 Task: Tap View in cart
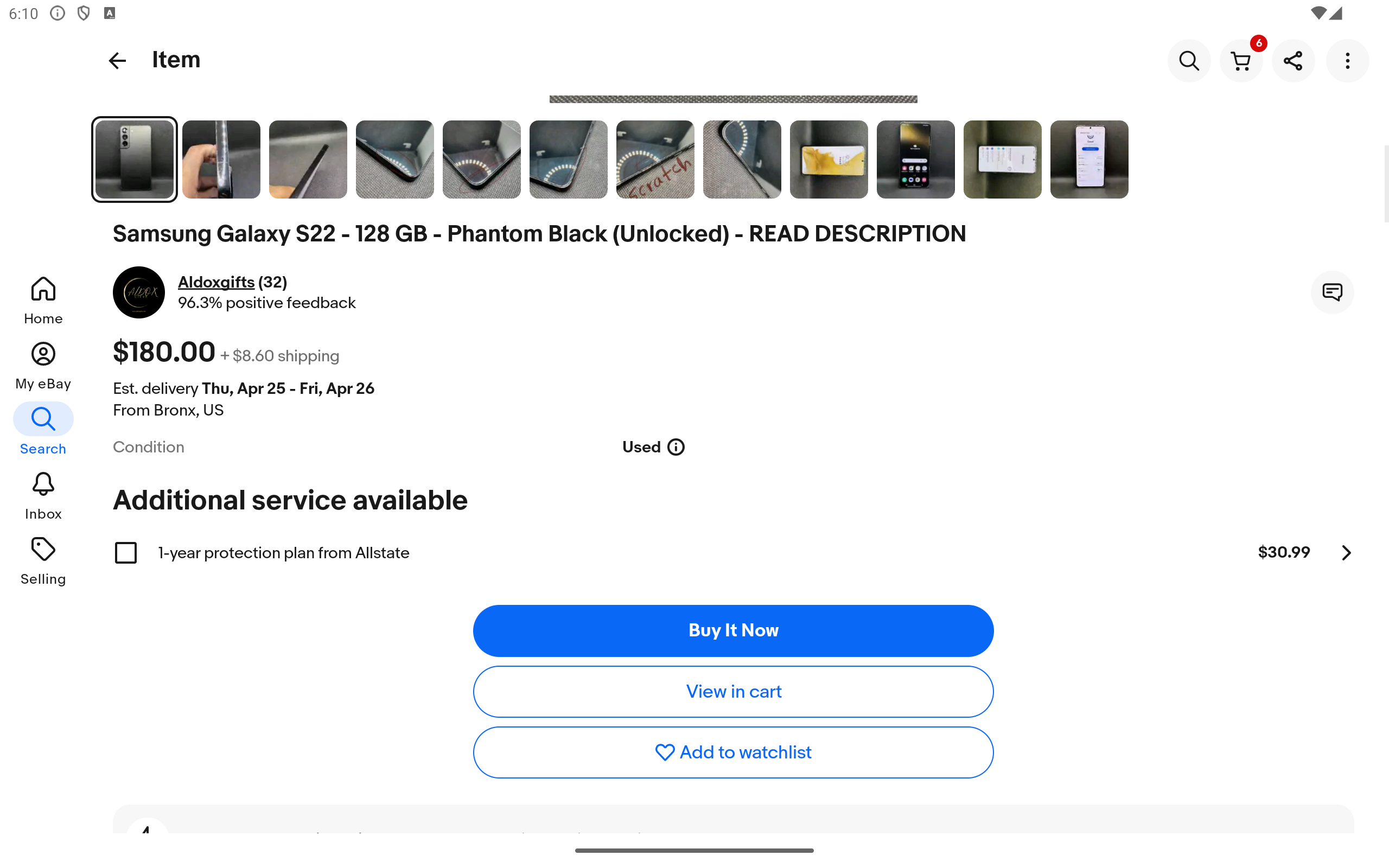point(733,691)
